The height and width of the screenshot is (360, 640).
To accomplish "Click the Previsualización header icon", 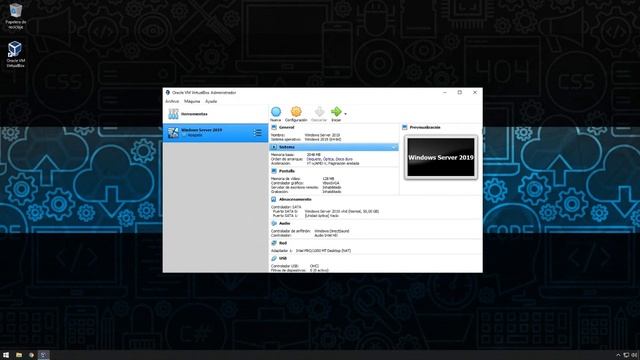I will pyautogui.click(x=404, y=127).
